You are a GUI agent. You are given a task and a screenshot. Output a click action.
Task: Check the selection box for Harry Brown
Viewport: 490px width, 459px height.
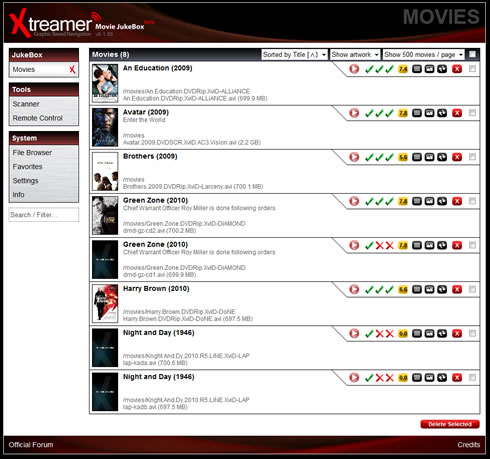(472, 289)
